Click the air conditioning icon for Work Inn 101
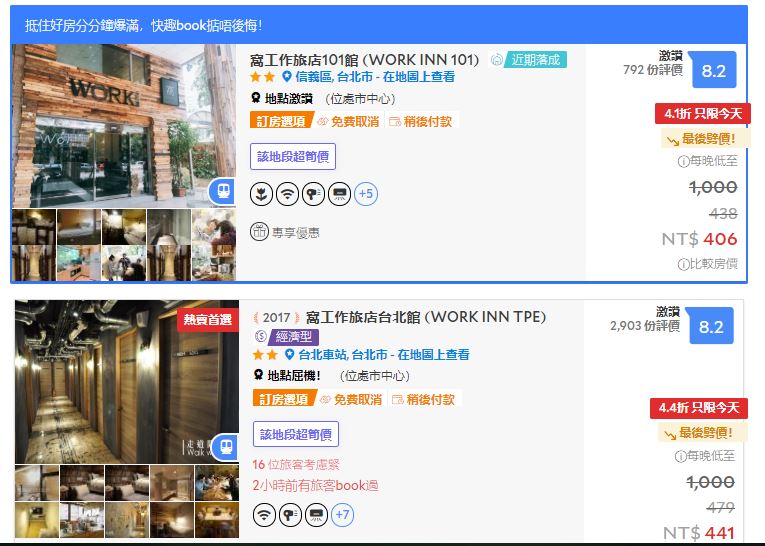765x546 pixels. coord(339,194)
